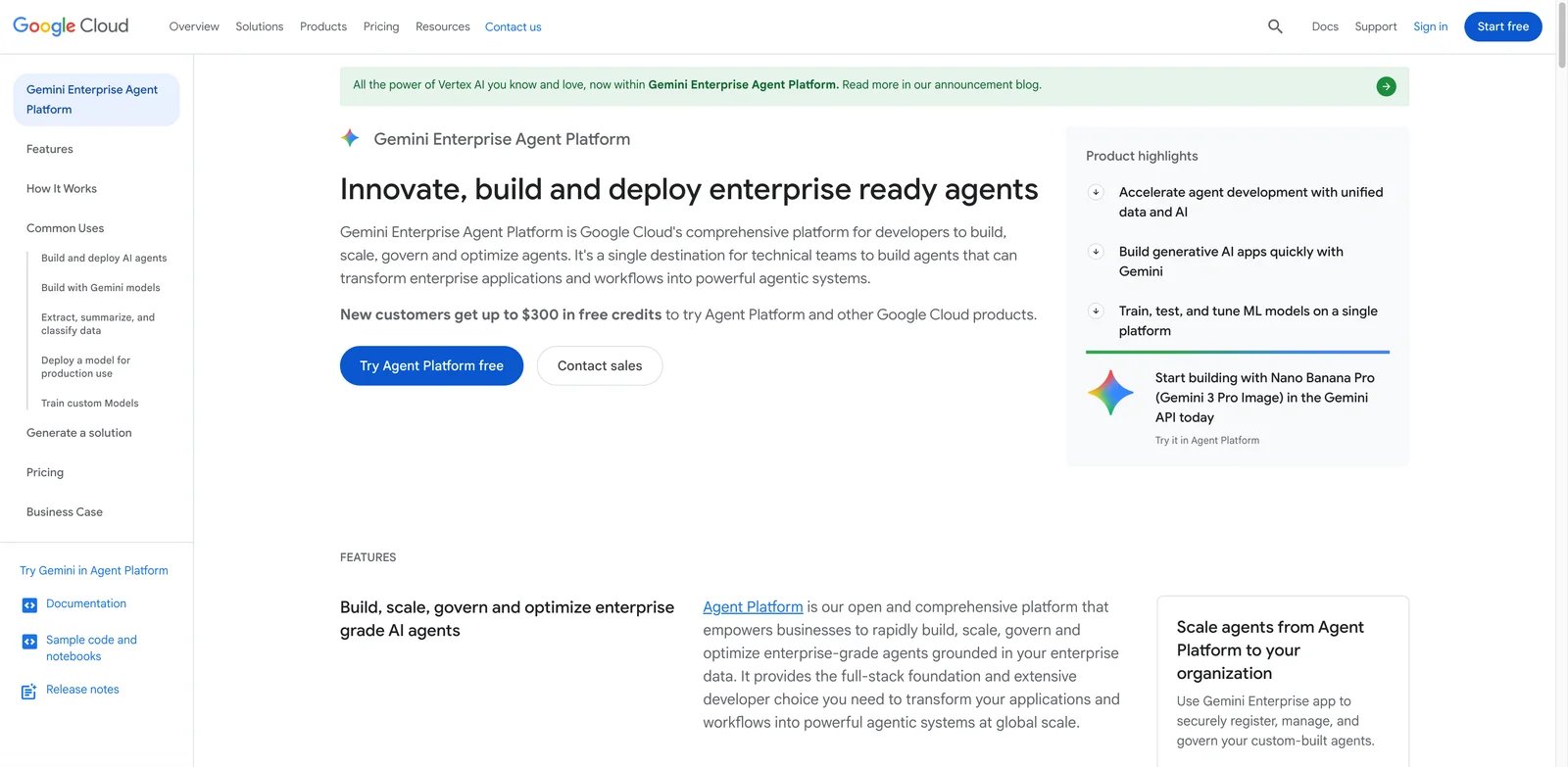Open the Resources menu
This screenshot has width=1568, height=767.
click(x=443, y=26)
